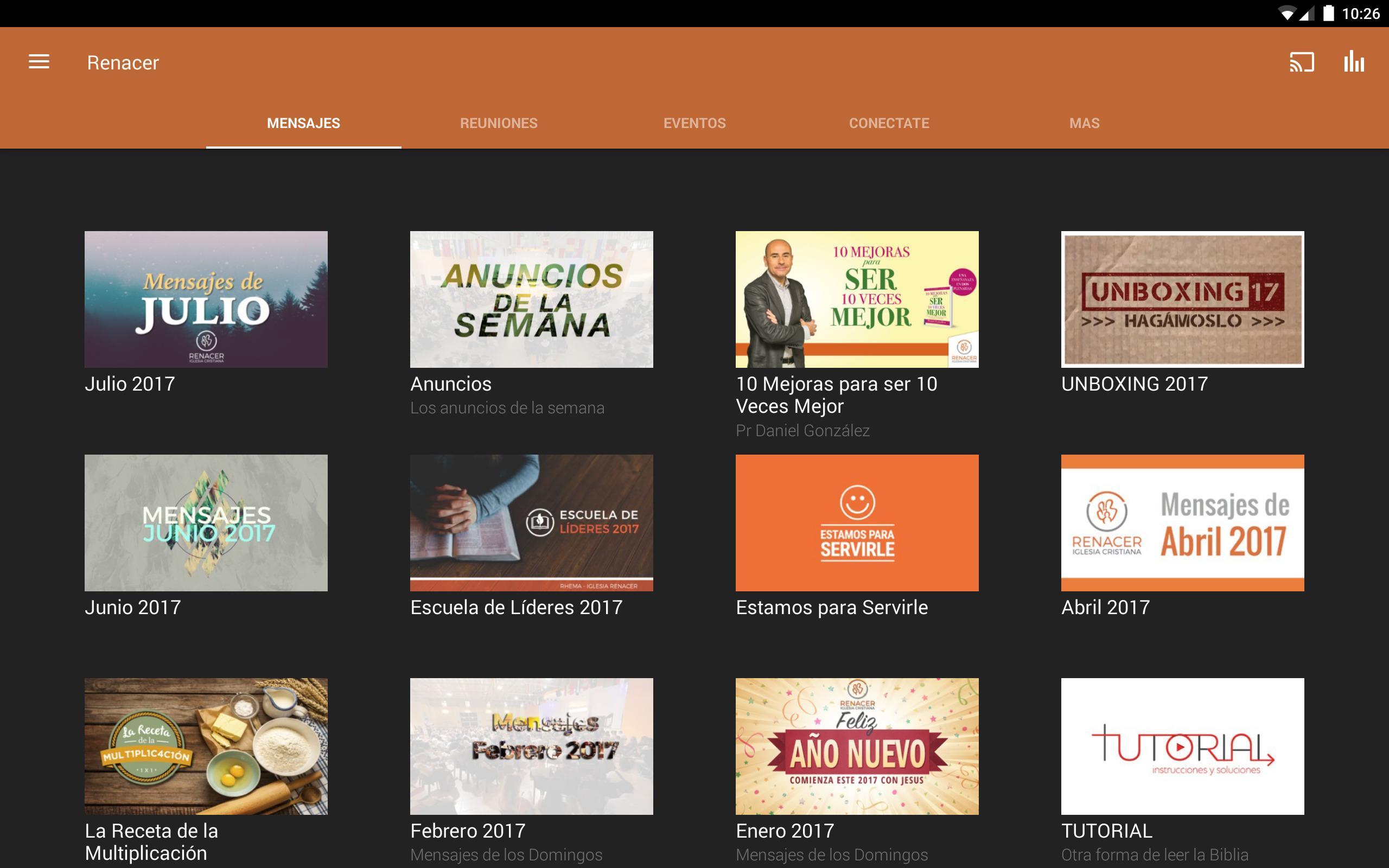Select the 'UNBOXING 2017' title
The image size is (1389, 868).
(x=1135, y=384)
